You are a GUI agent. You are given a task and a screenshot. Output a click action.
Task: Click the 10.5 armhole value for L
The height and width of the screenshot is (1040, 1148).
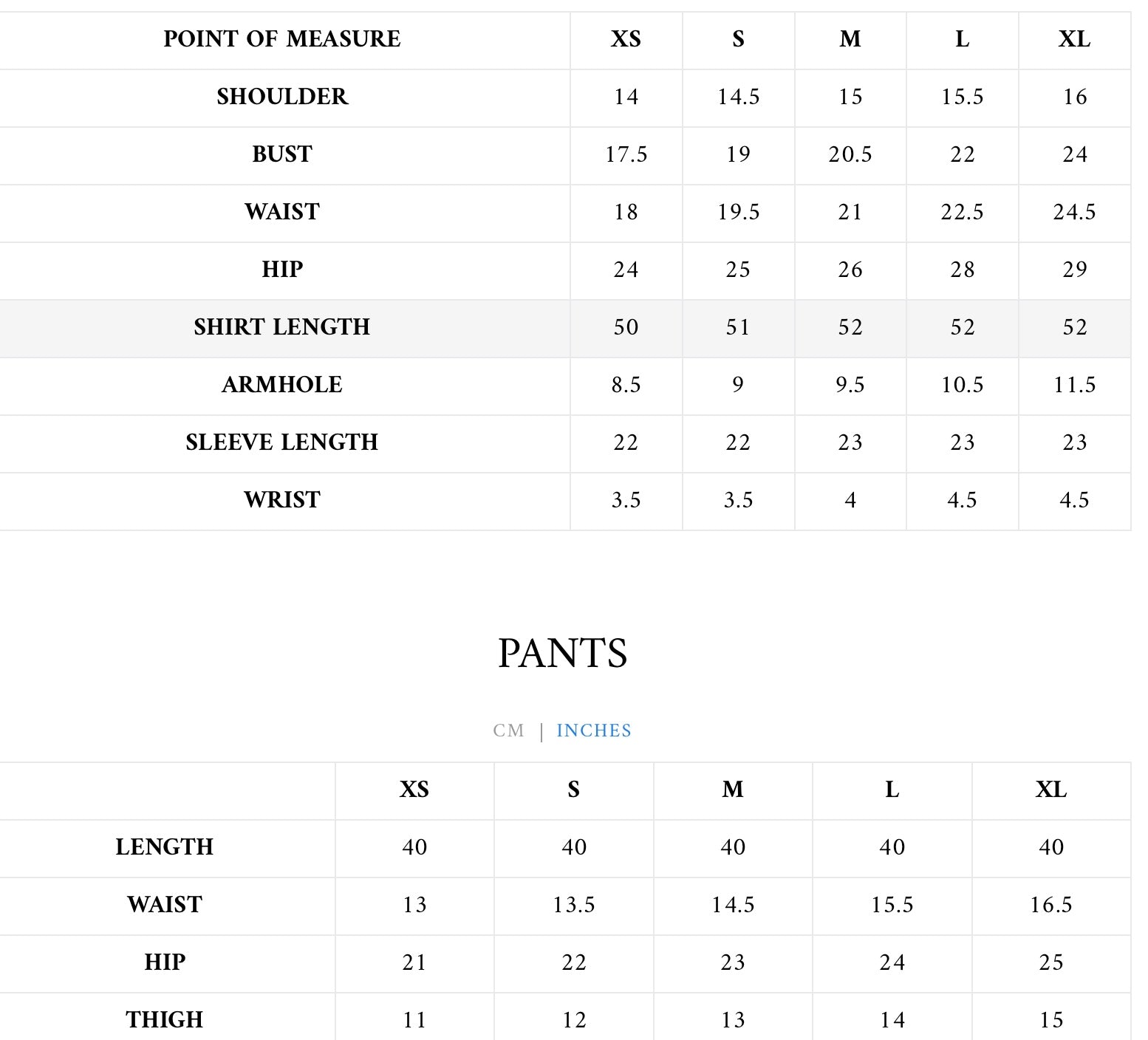click(963, 385)
